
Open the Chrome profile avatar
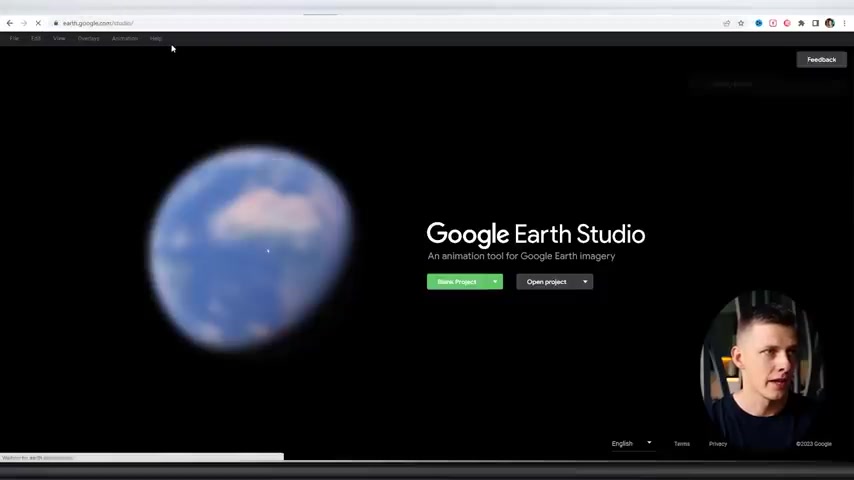coord(829,23)
